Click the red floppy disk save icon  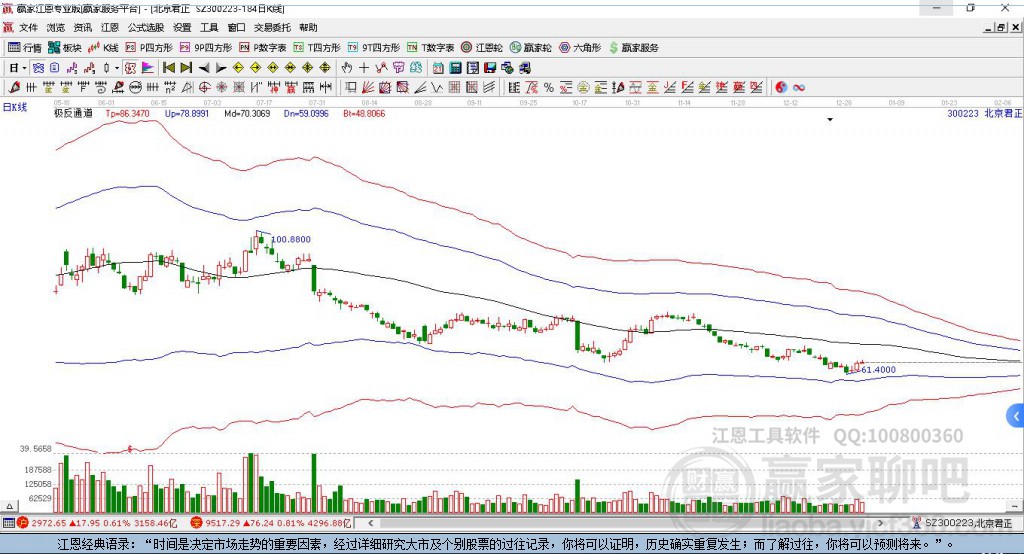tap(490, 68)
